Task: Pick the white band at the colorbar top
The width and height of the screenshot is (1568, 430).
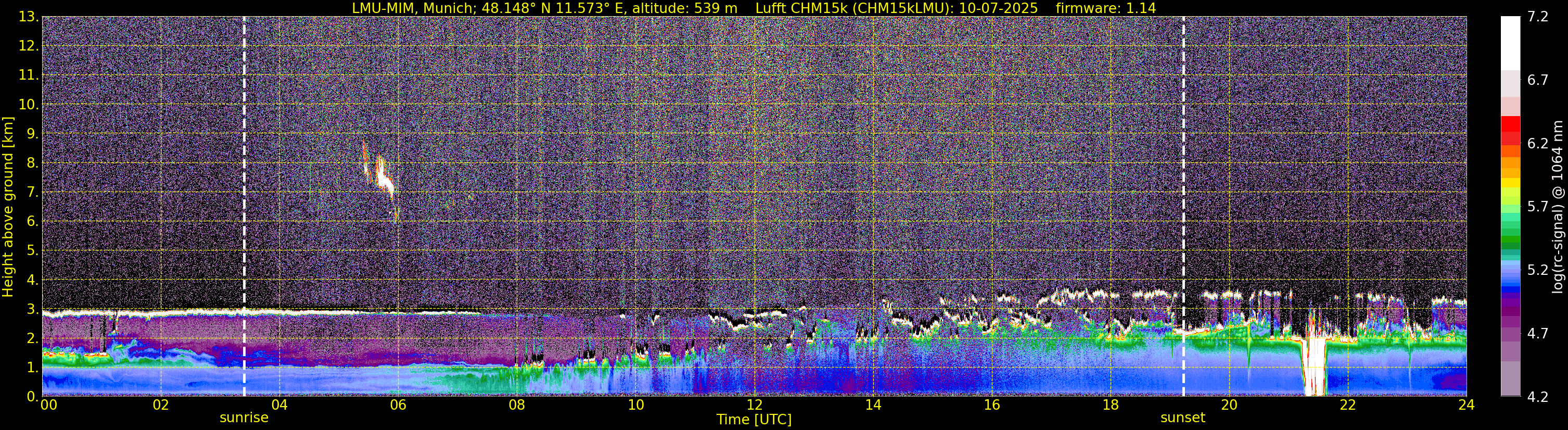Action: point(1510,43)
